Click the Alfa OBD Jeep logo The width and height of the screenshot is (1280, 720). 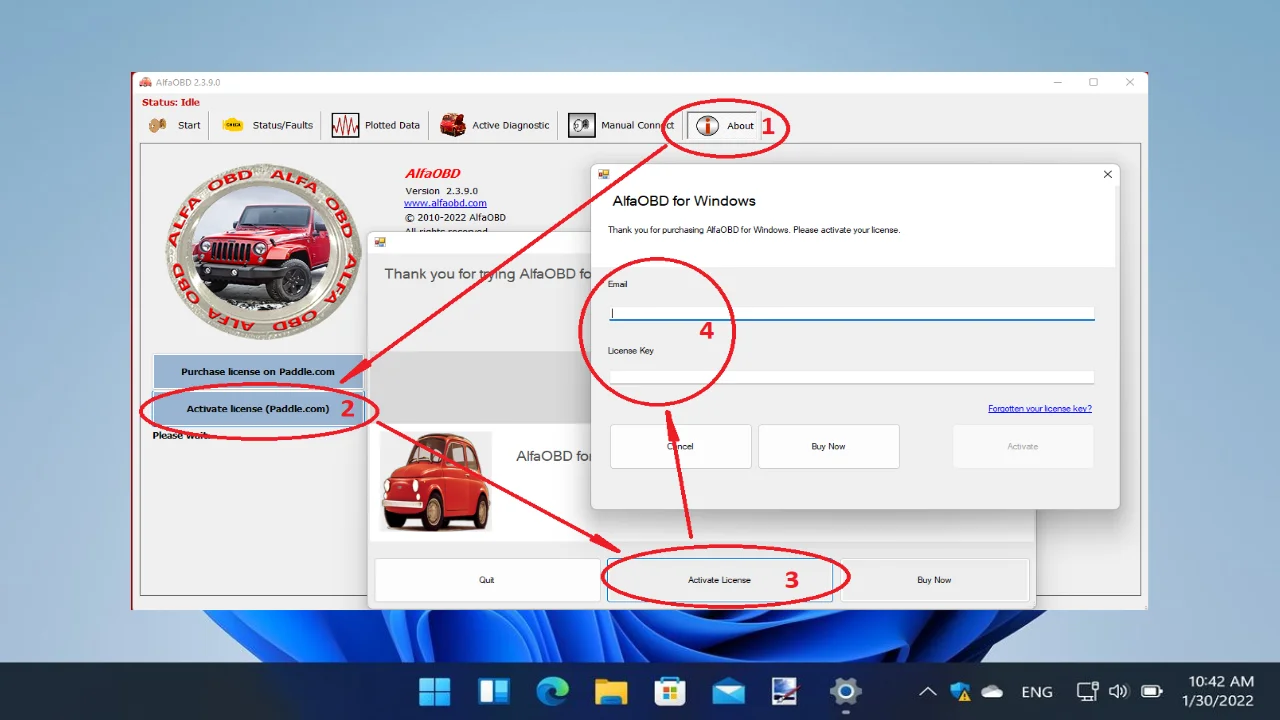(263, 250)
